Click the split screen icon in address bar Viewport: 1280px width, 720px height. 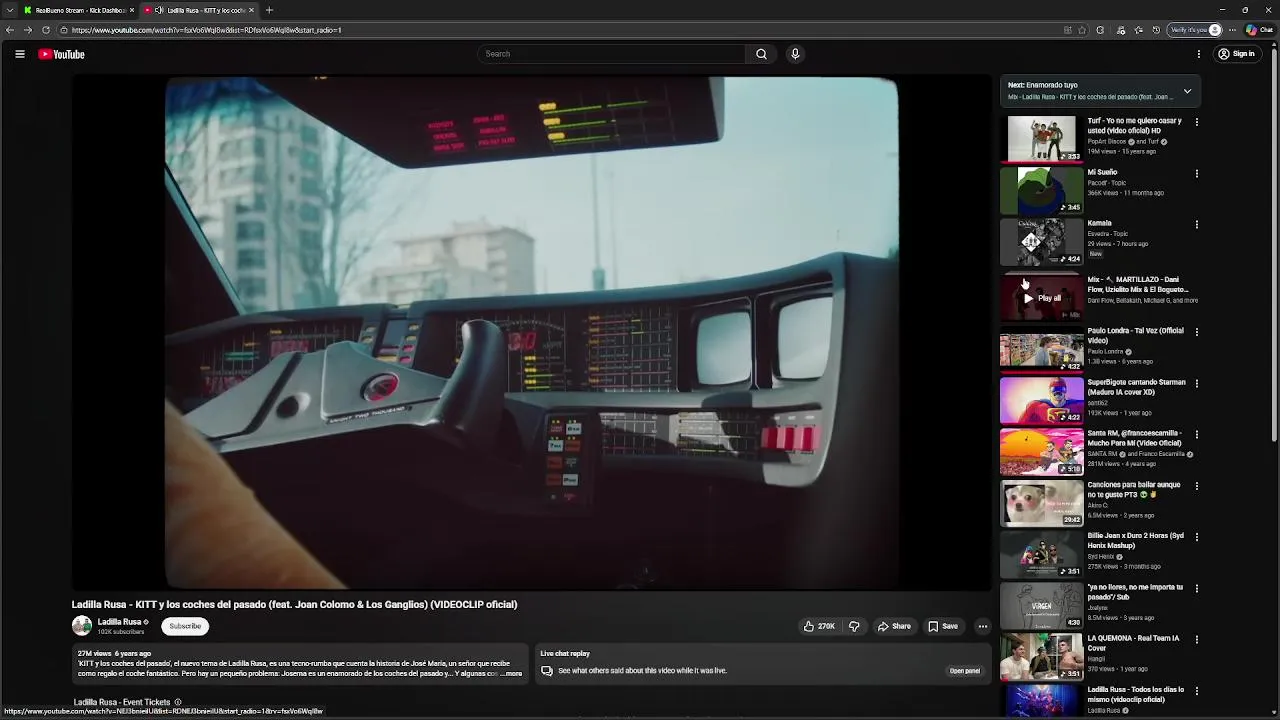tap(1067, 30)
